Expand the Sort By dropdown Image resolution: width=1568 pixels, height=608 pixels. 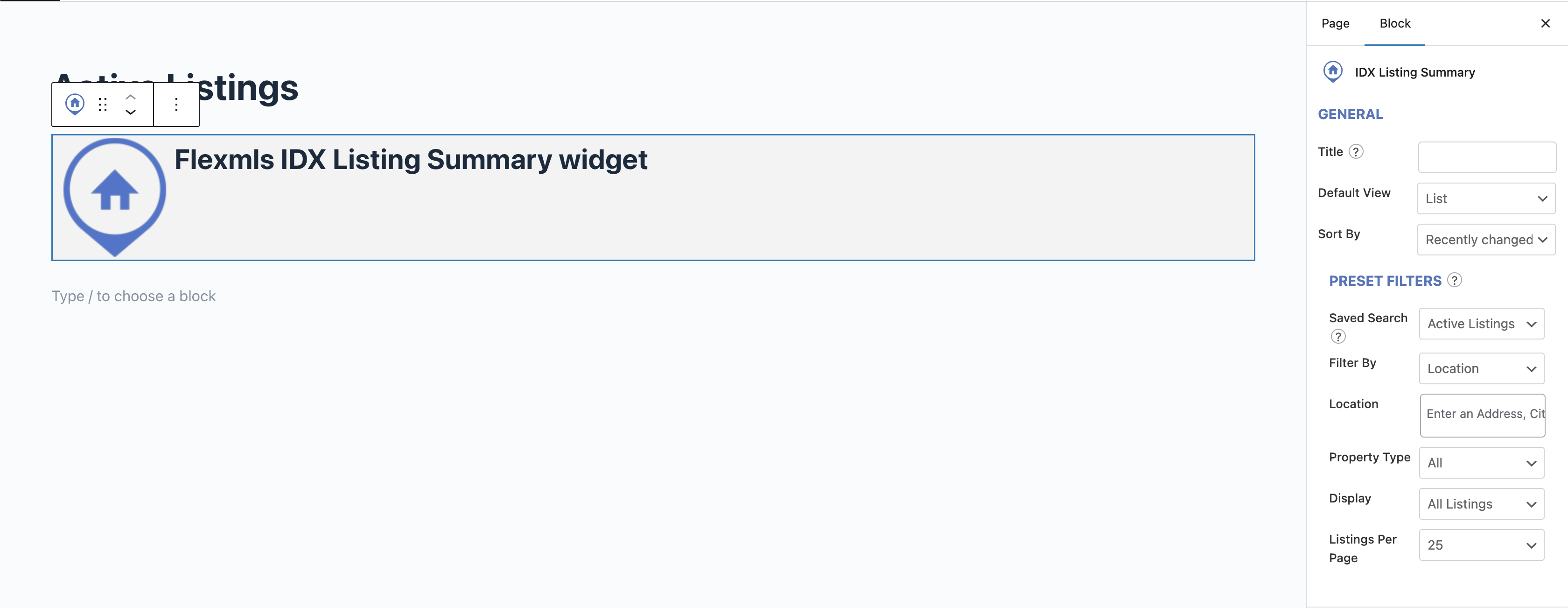pyautogui.click(x=1486, y=240)
